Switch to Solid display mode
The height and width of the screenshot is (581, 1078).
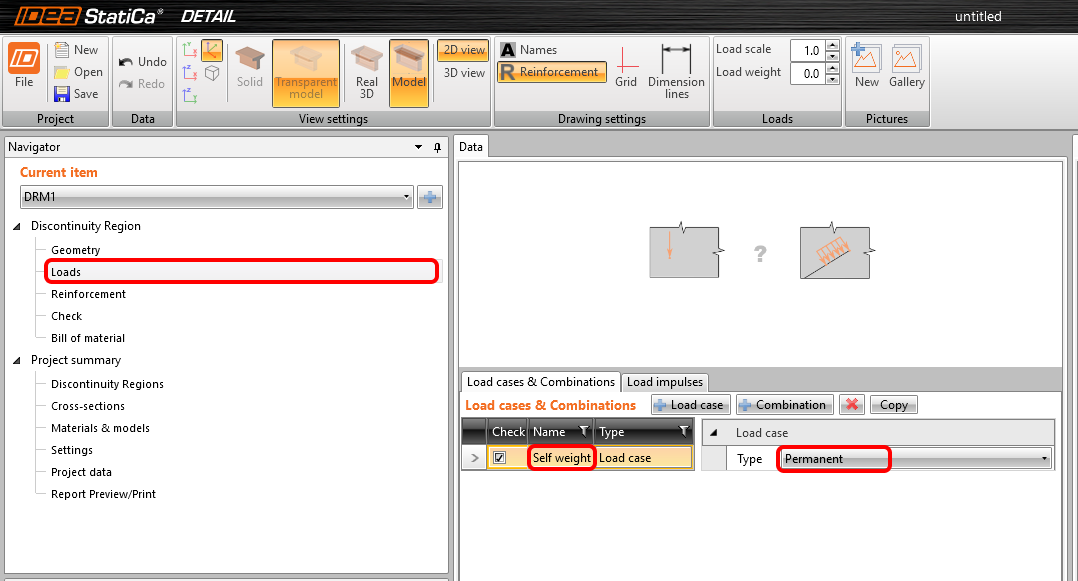[250, 67]
